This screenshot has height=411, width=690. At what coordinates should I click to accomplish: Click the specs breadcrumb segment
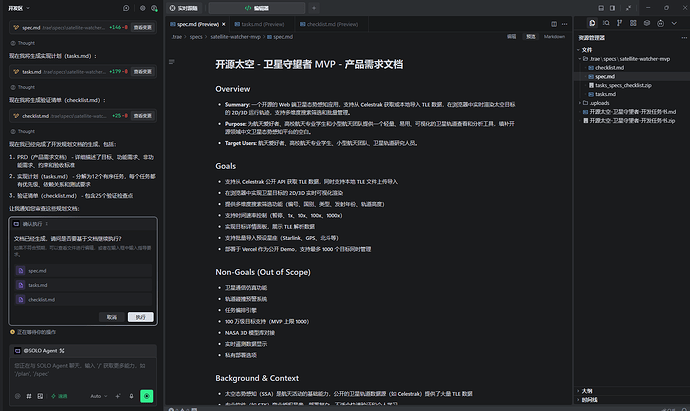196,37
